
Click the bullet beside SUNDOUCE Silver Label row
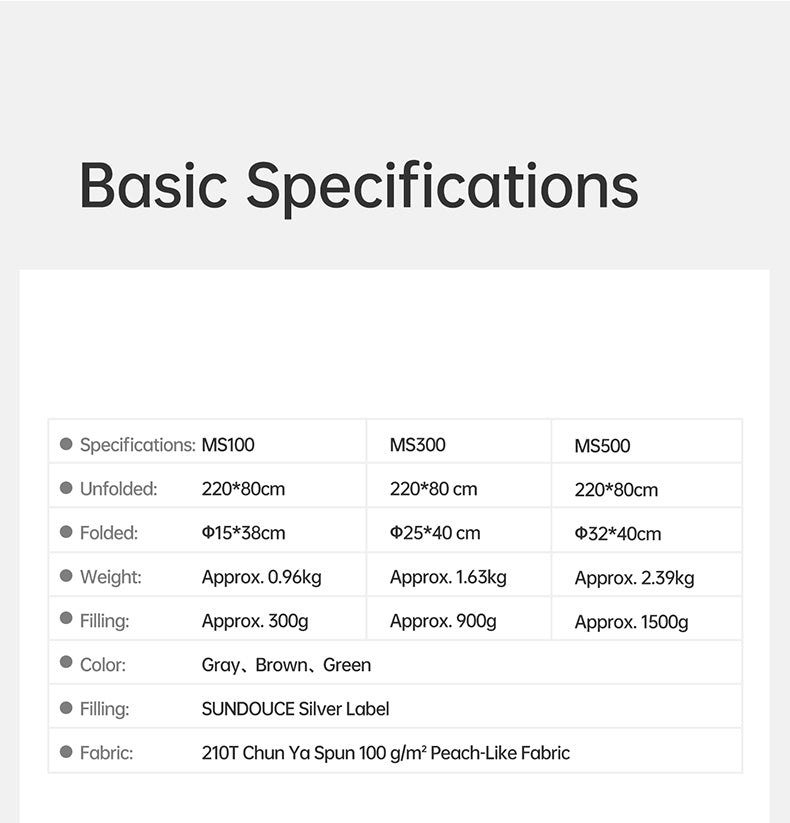(66, 708)
